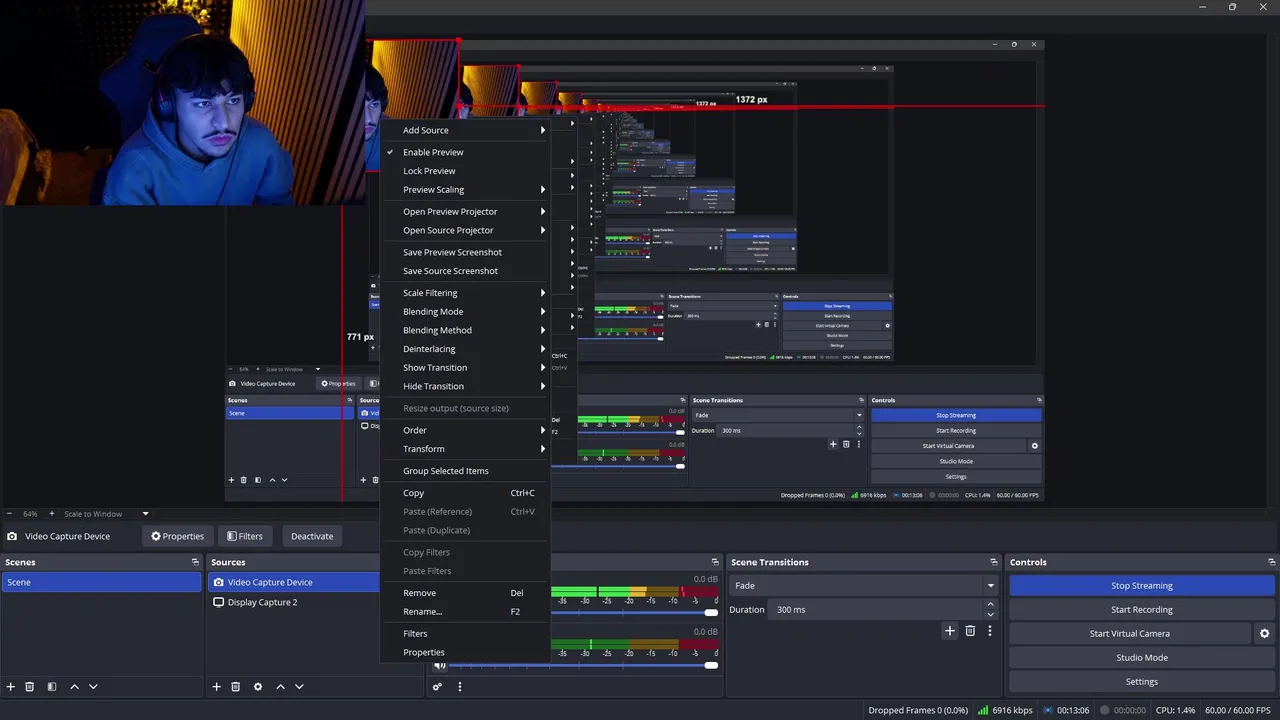The width and height of the screenshot is (1280, 720).
Task: Expand Open Source Projector submenu
Action: [466, 230]
